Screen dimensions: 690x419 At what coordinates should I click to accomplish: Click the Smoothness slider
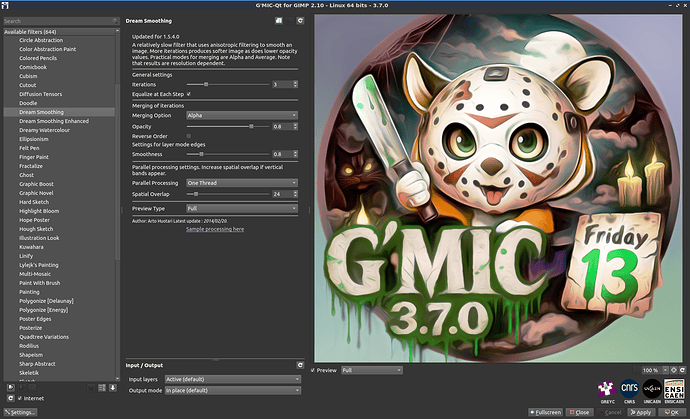tap(228, 154)
